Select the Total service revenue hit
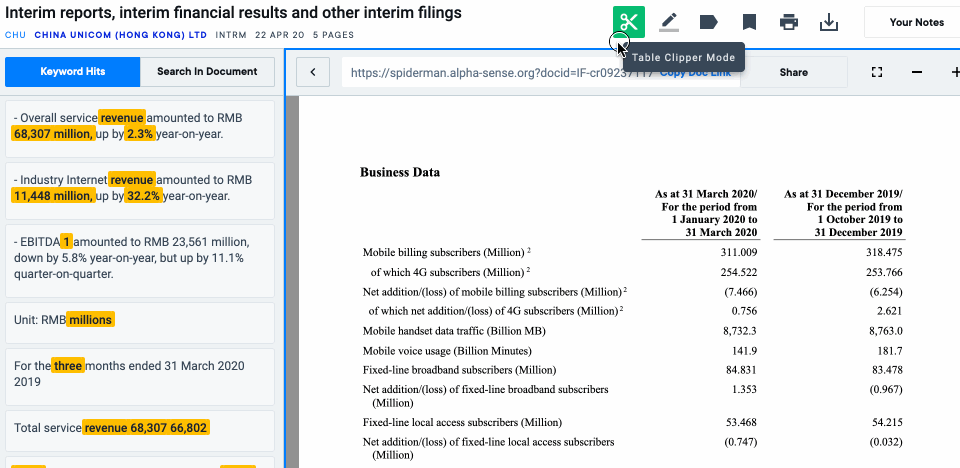 point(139,428)
